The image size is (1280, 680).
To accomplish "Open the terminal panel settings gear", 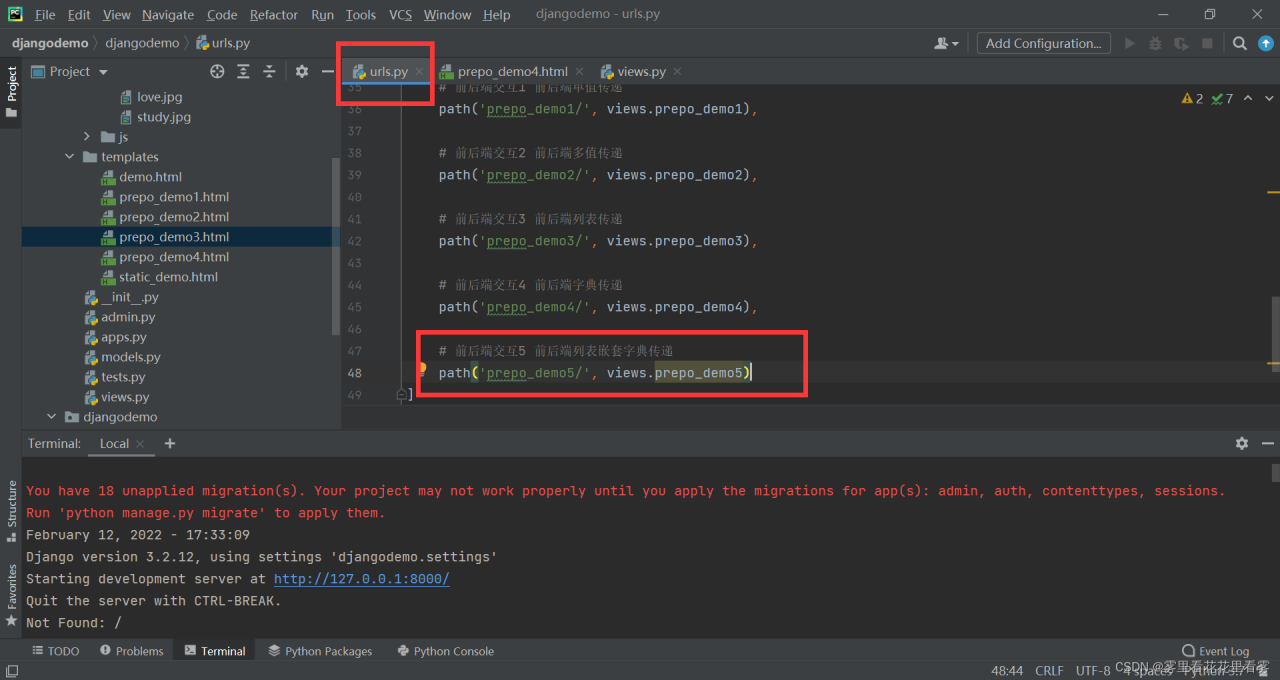I will [1241, 443].
